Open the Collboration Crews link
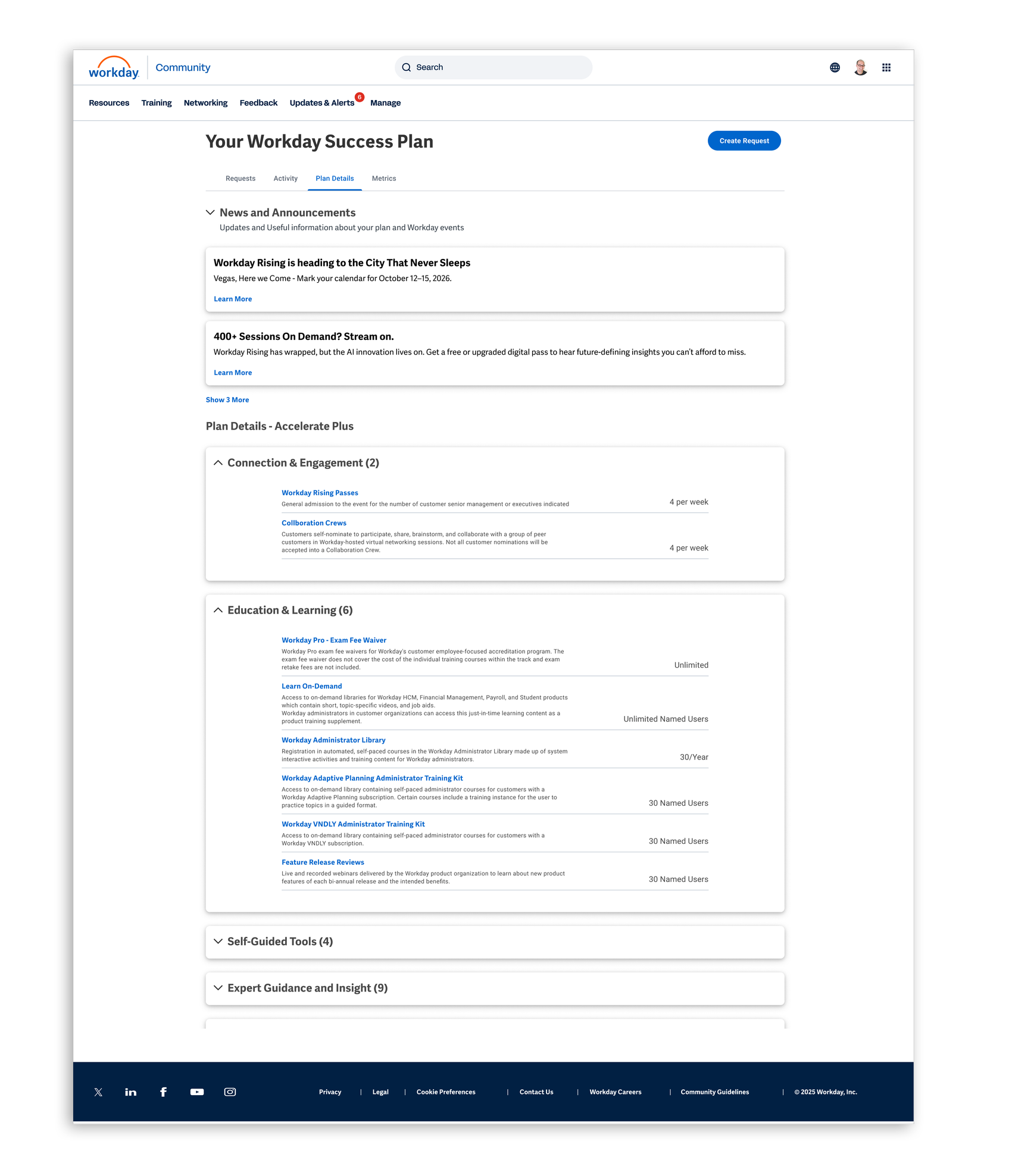The height and width of the screenshot is (1176, 1009). point(314,523)
